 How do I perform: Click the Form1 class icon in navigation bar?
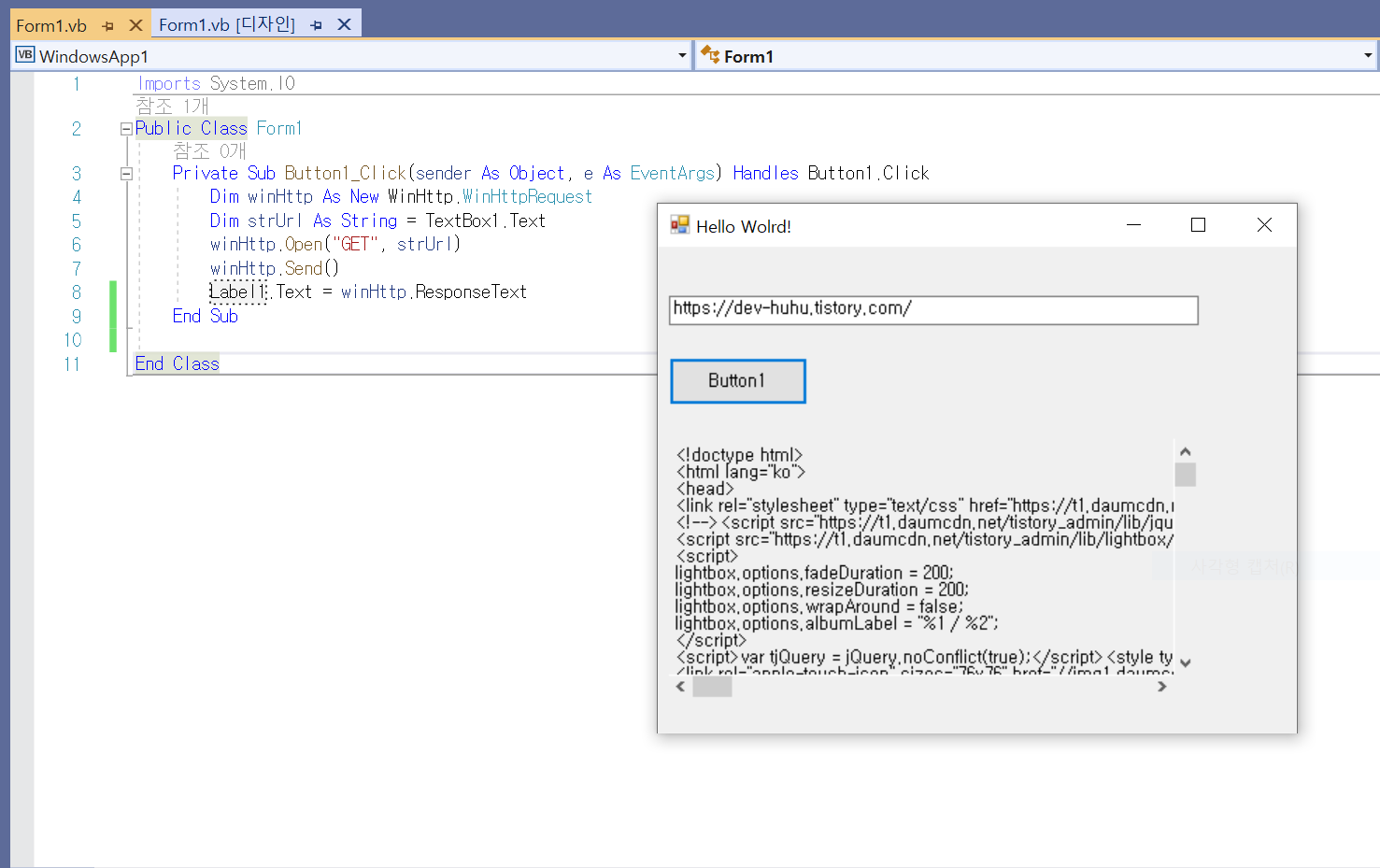[x=710, y=55]
